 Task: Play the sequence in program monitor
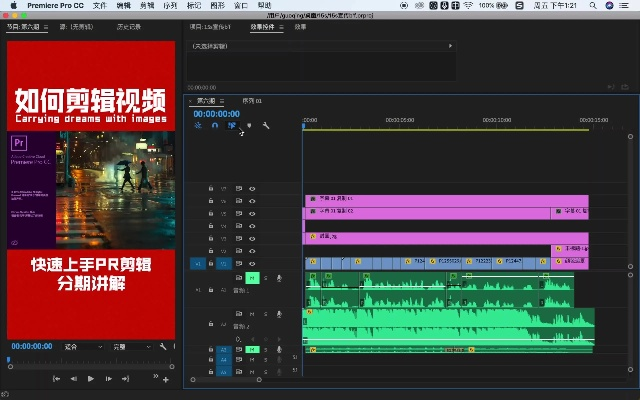pos(90,379)
